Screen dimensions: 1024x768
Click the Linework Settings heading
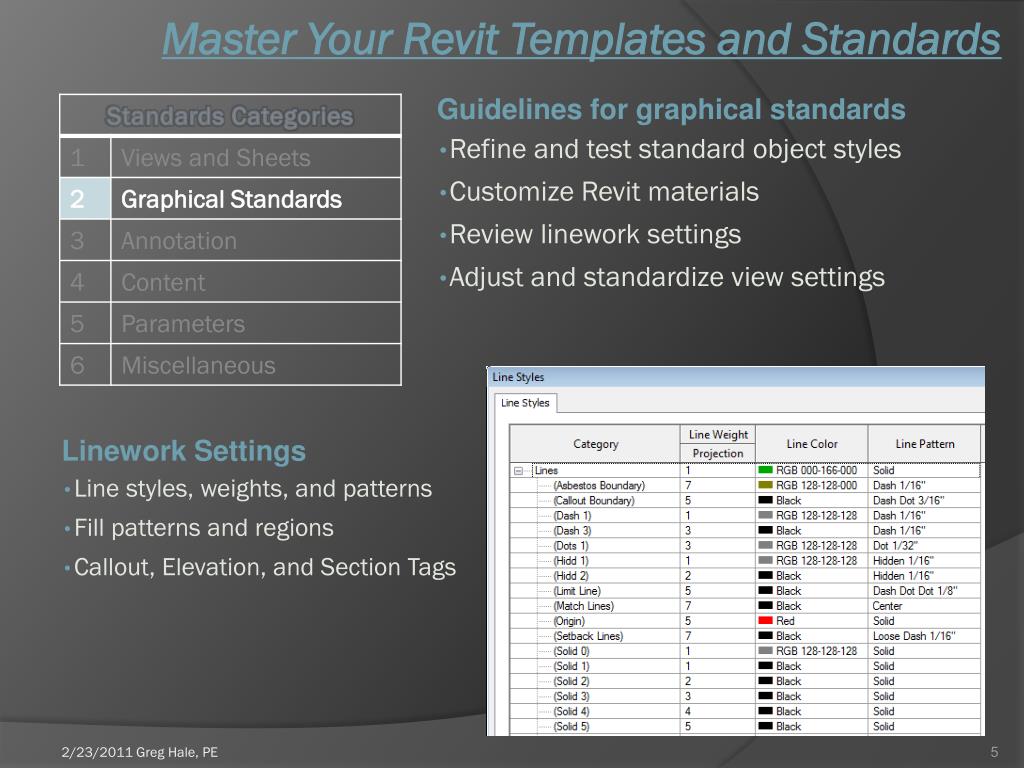(x=184, y=451)
